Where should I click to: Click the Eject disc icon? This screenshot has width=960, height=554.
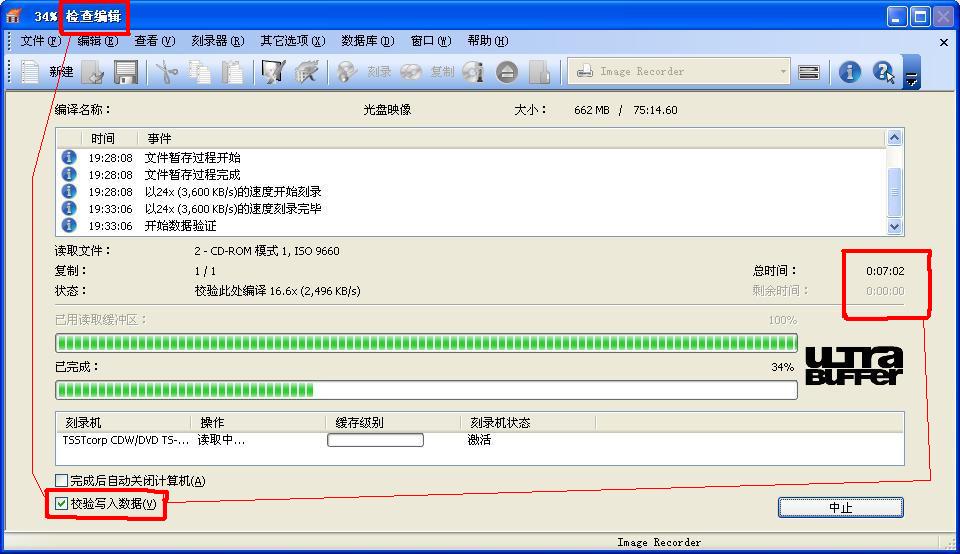pyautogui.click(x=507, y=72)
